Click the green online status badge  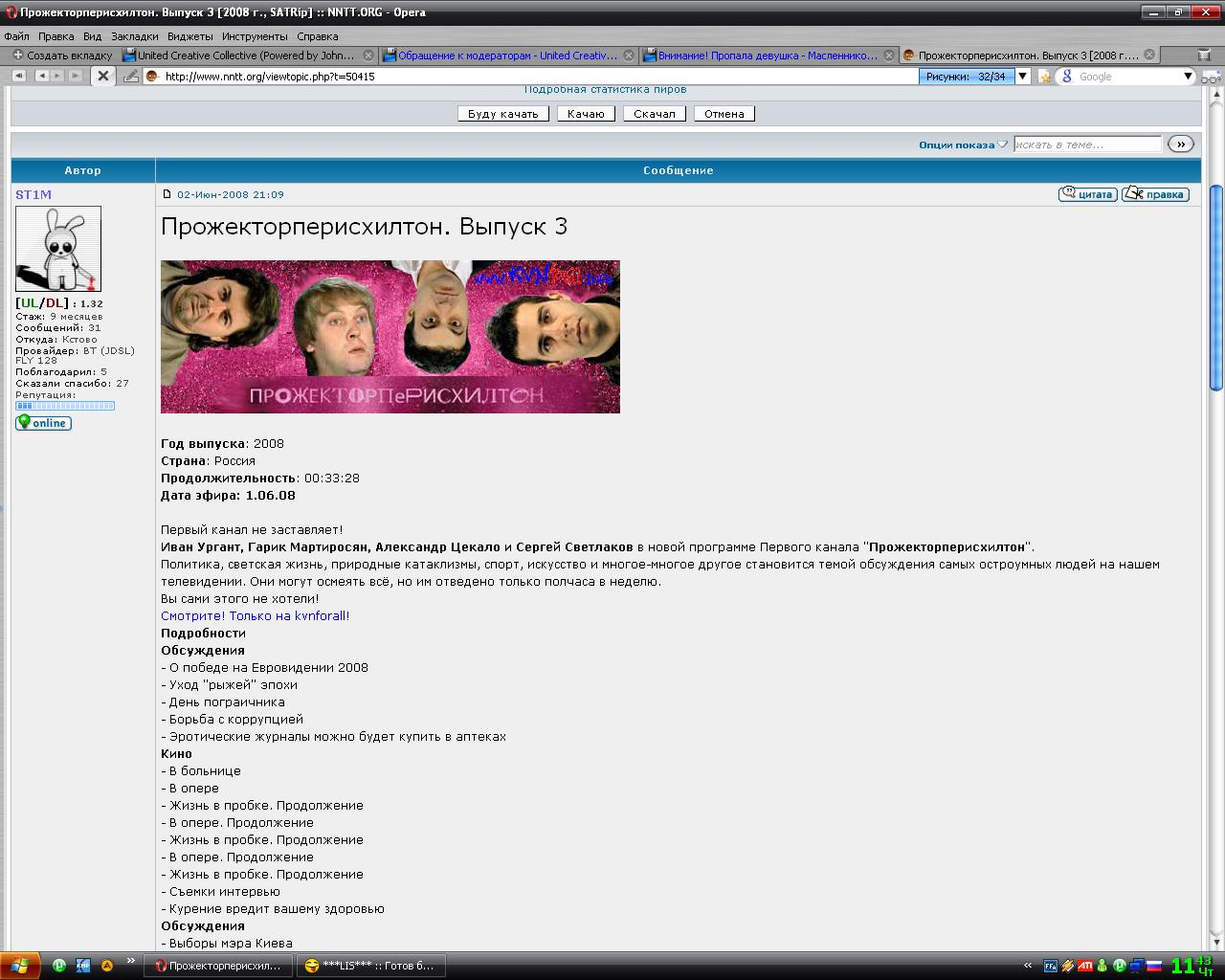click(x=43, y=422)
